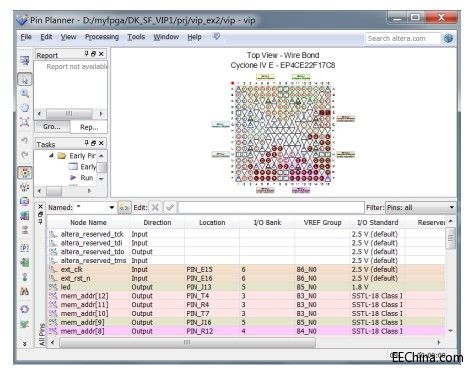470x371 pixels.
Task: Open the Filter Pins: all dropdown
Action: 420,207
